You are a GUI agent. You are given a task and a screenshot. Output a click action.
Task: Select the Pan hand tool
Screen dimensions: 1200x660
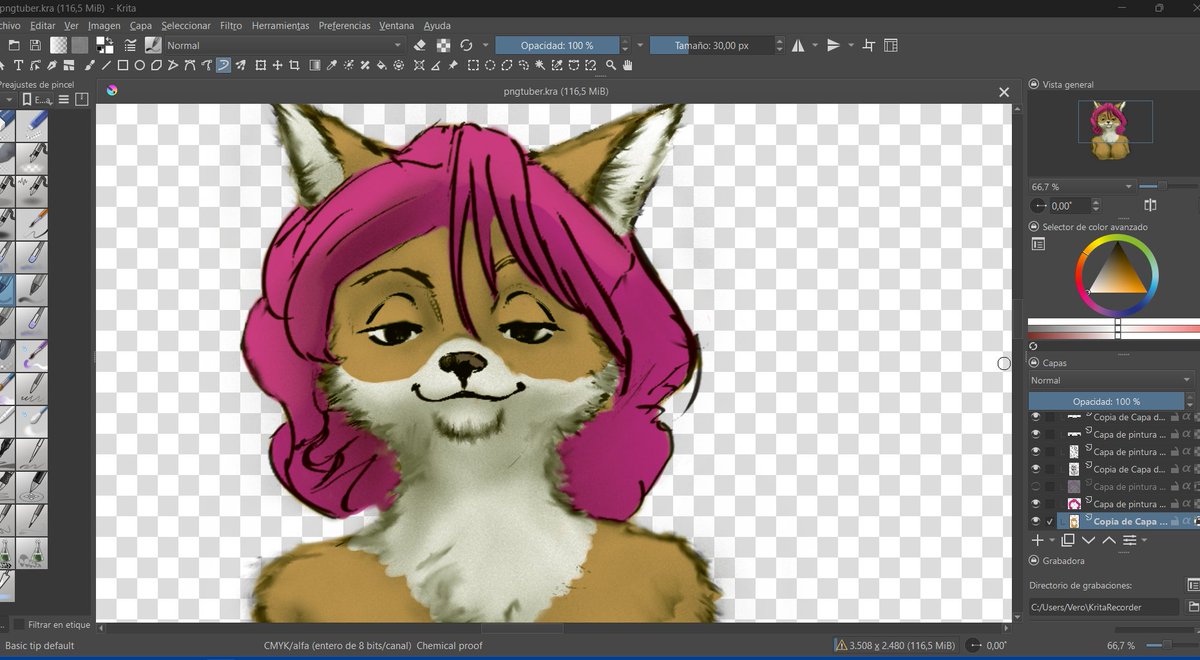pos(628,65)
